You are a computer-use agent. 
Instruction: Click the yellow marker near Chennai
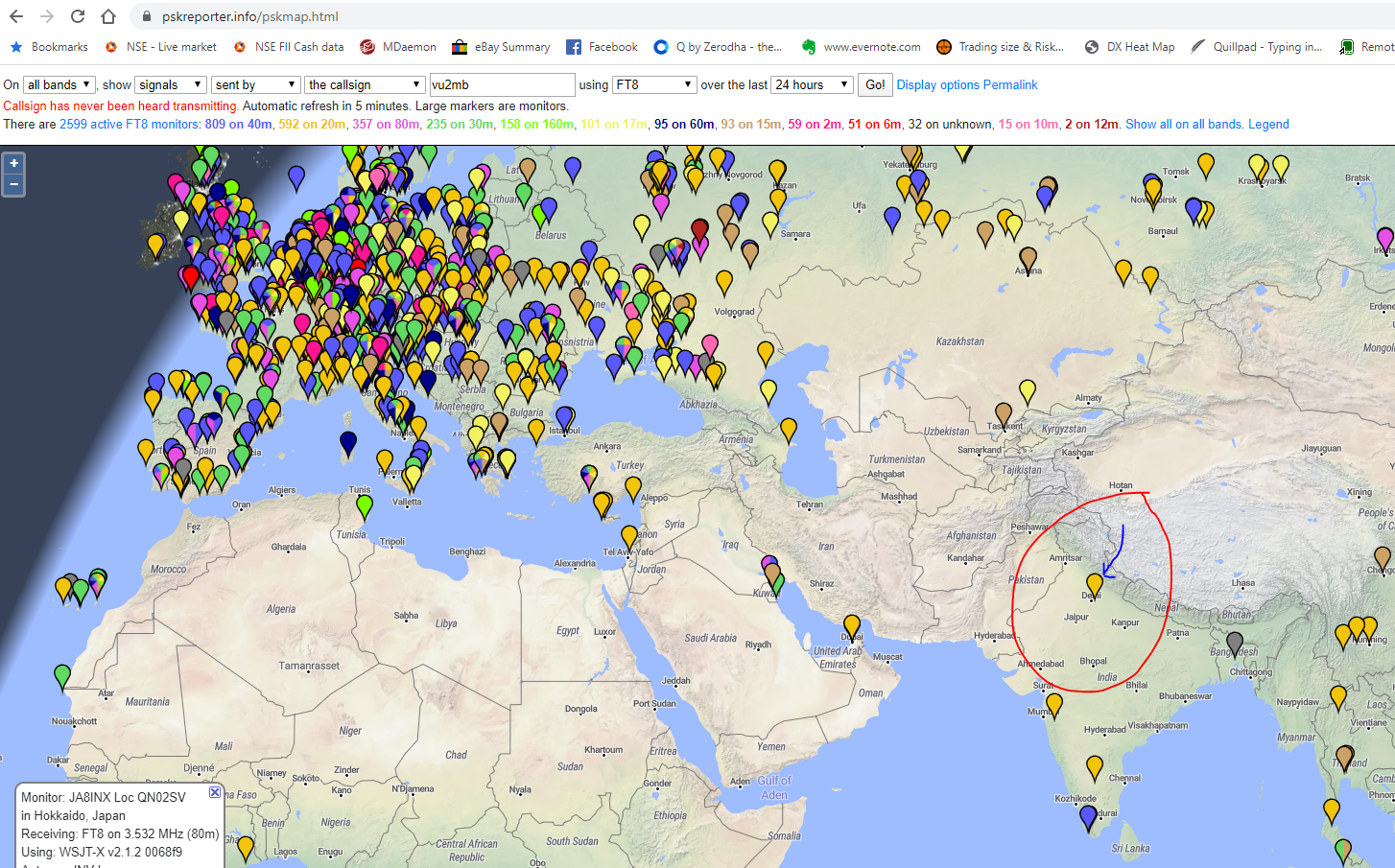[1095, 766]
